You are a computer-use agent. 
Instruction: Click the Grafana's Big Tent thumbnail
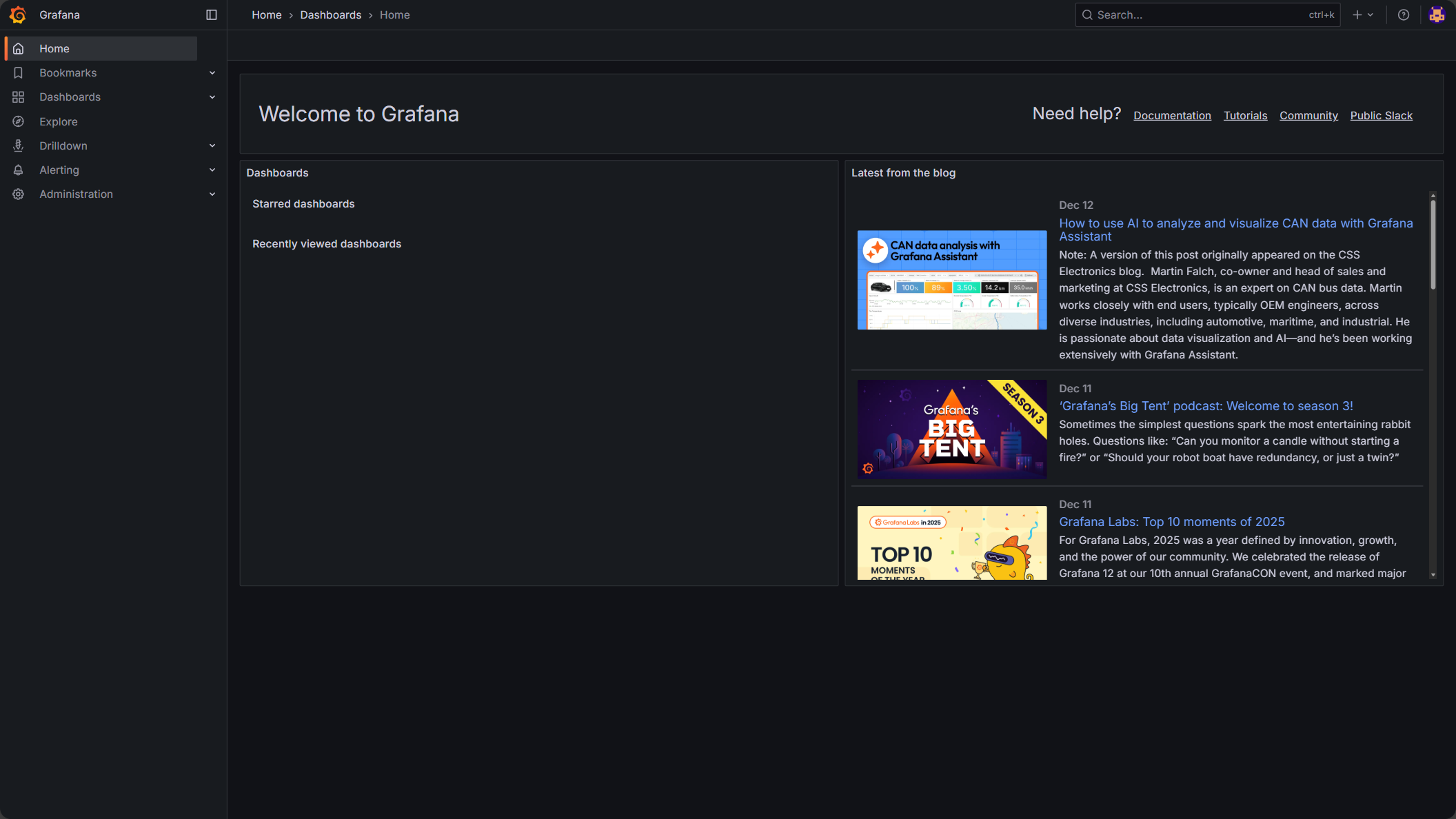click(x=951, y=429)
